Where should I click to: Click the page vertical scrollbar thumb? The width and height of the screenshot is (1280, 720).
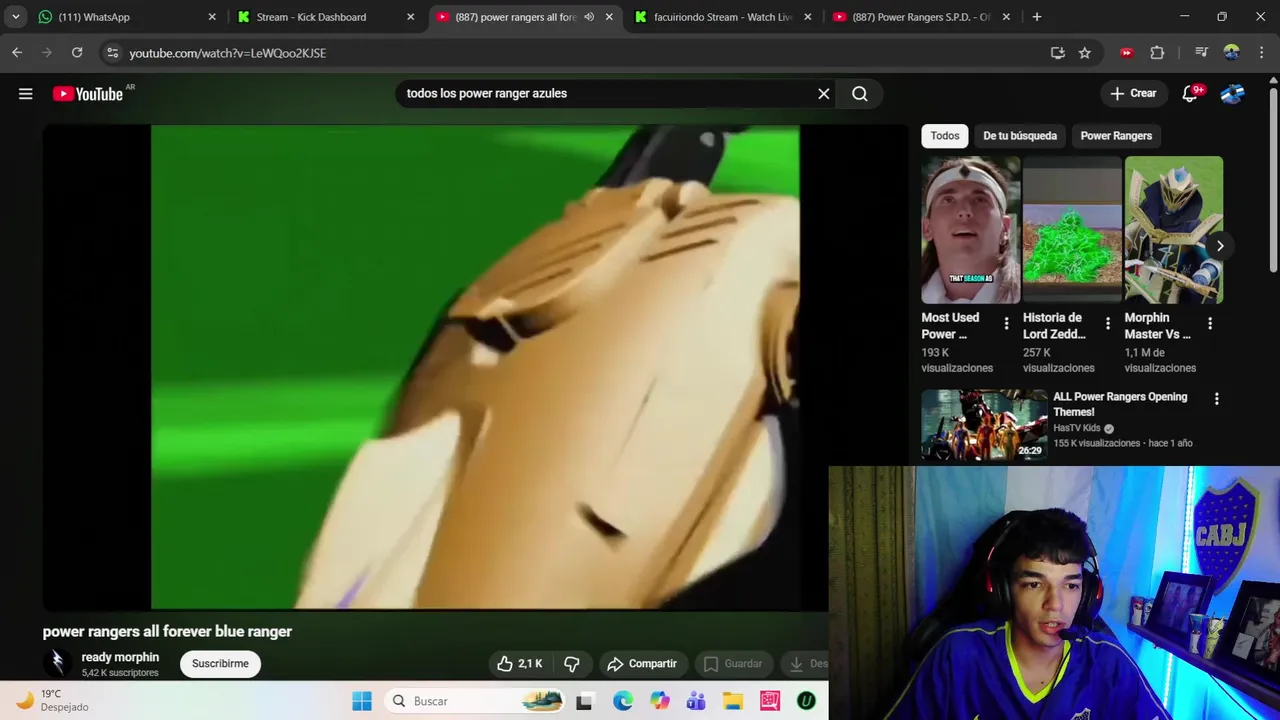(1273, 180)
